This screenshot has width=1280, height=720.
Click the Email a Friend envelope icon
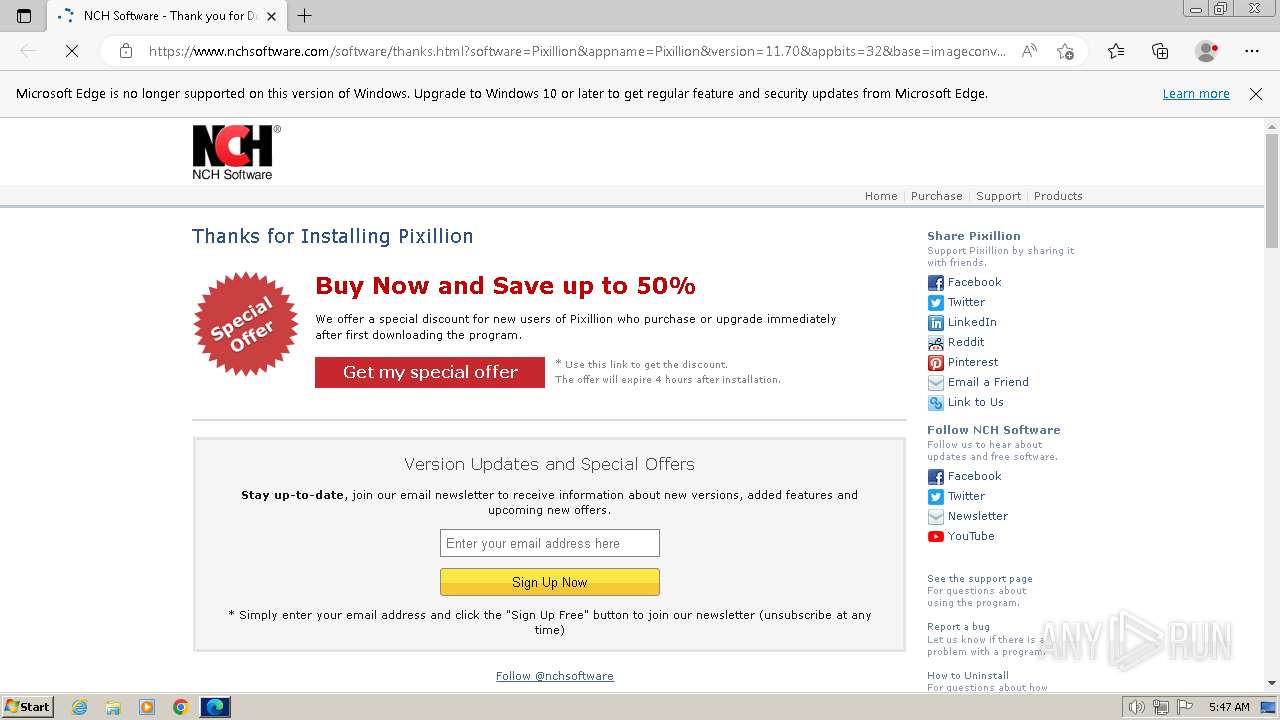pyautogui.click(x=935, y=383)
